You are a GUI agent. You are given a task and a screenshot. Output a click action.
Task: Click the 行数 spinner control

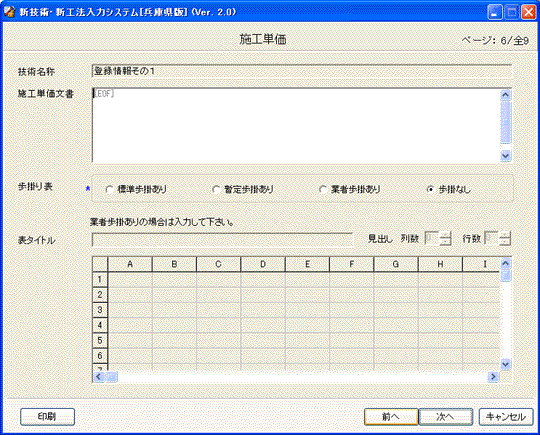[498, 238]
